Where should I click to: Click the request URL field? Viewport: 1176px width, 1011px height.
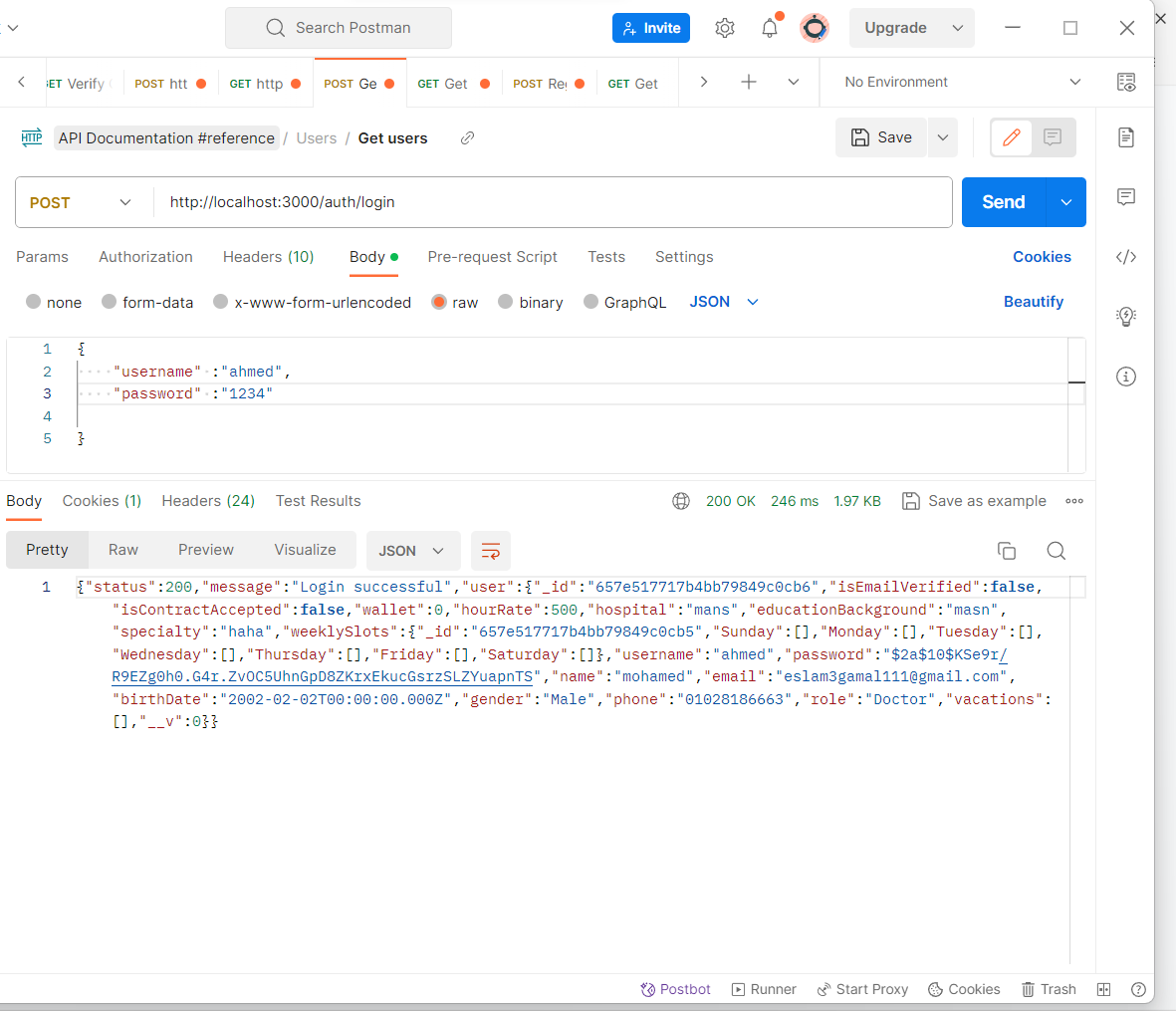click(553, 202)
